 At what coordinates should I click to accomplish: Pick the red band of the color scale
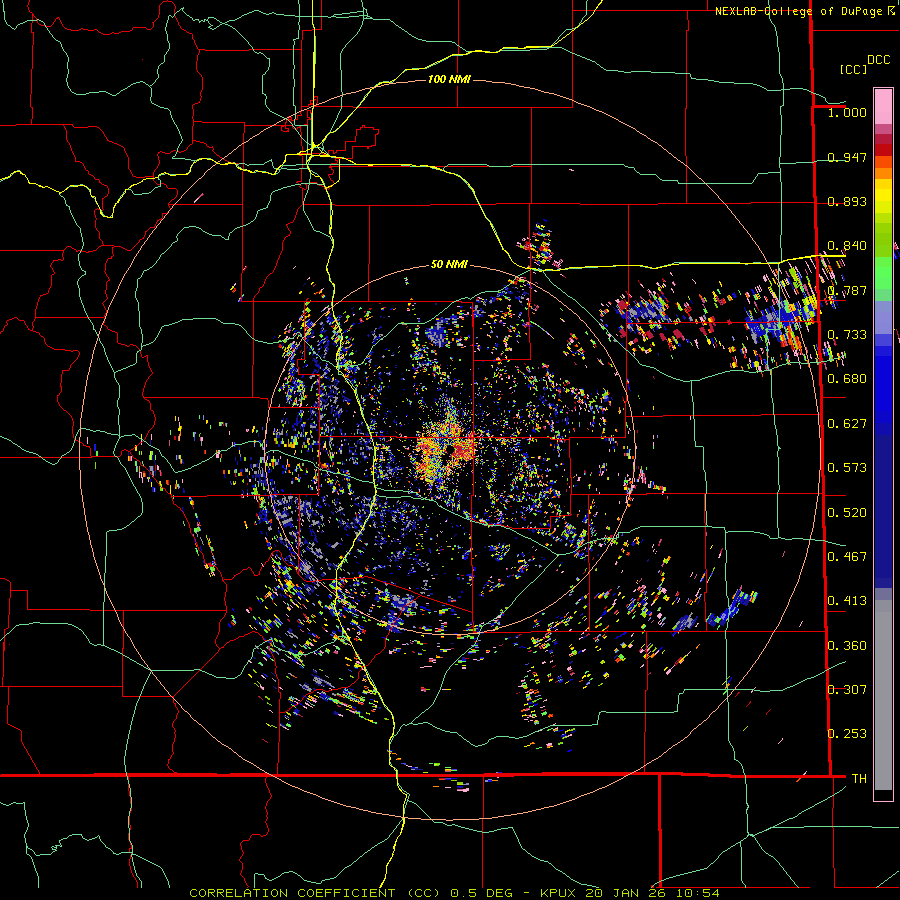[883, 149]
